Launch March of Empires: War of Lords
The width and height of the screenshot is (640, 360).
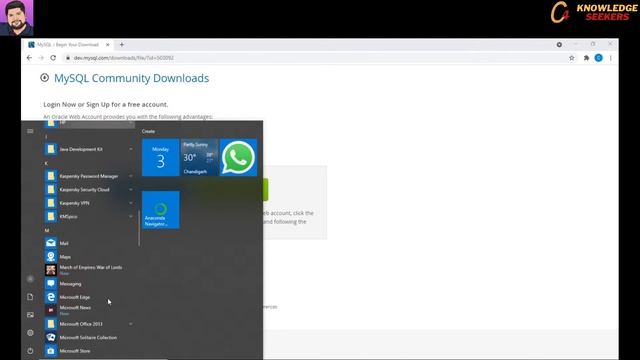pyautogui.click(x=89, y=270)
